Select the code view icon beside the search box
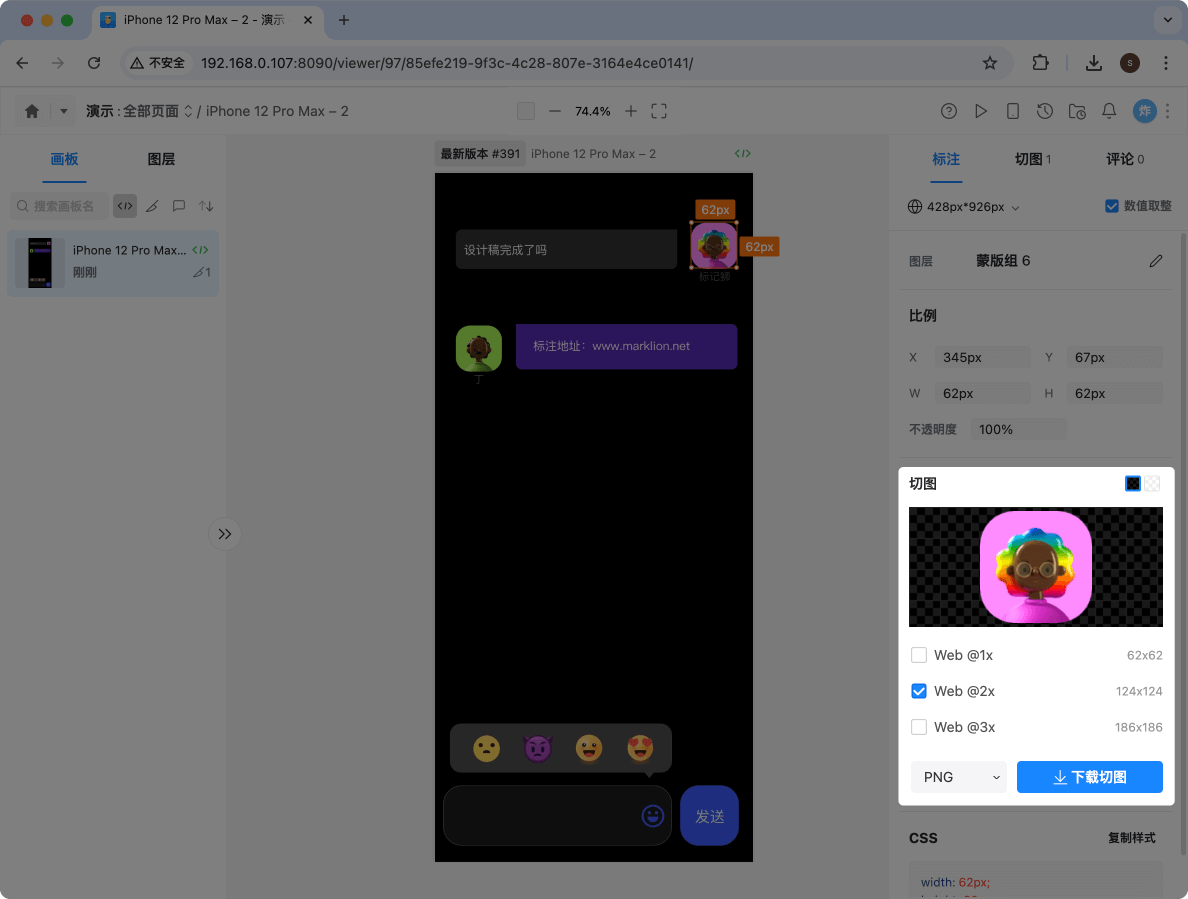This screenshot has width=1188, height=899. pyautogui.click(x=125, y=206)
